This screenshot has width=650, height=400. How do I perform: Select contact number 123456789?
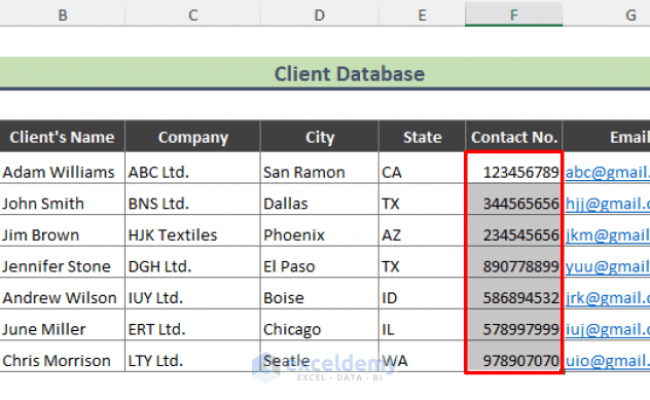514,168
